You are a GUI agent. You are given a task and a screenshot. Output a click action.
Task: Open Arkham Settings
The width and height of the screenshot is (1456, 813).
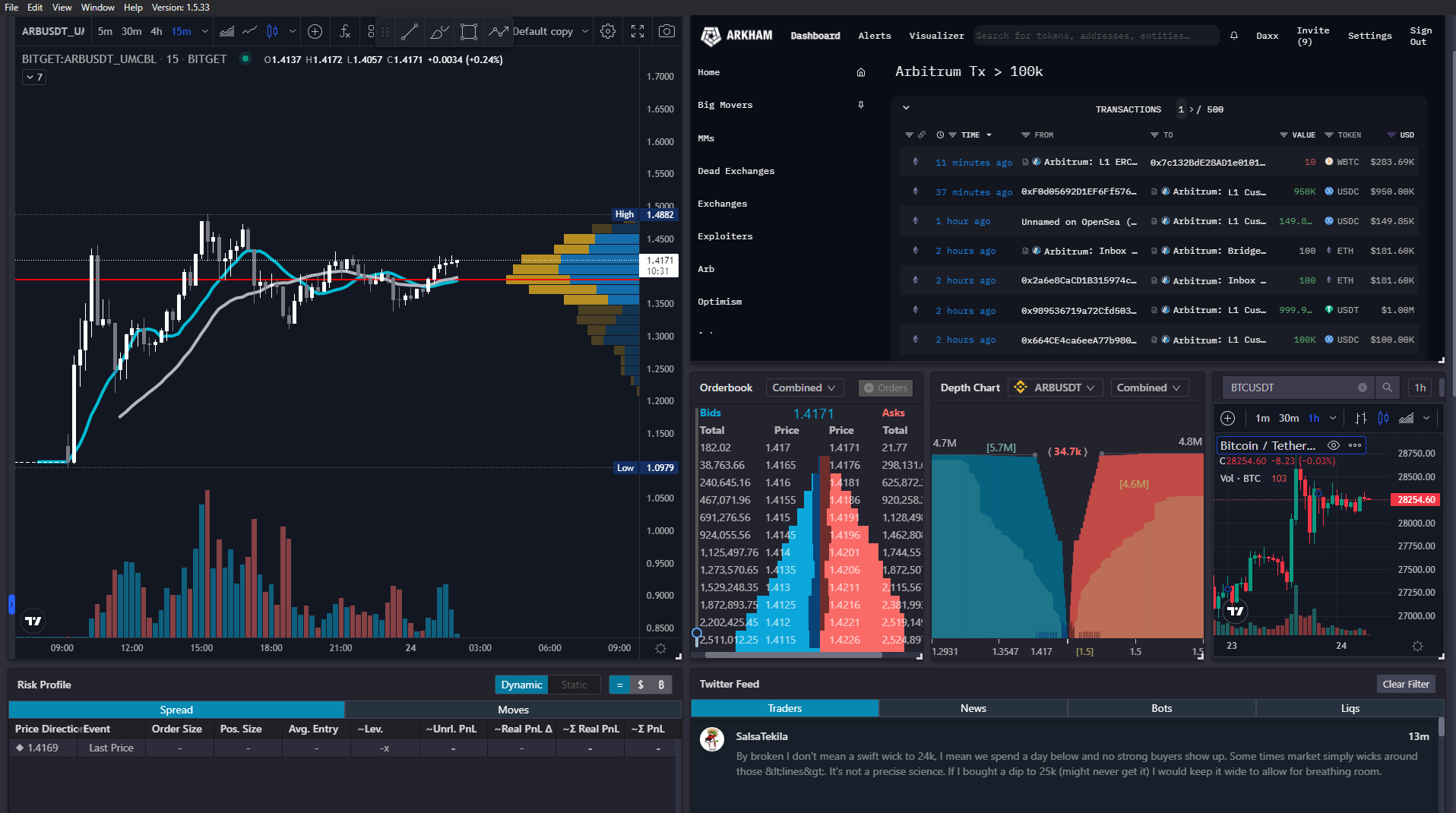tap(1369, 36)
